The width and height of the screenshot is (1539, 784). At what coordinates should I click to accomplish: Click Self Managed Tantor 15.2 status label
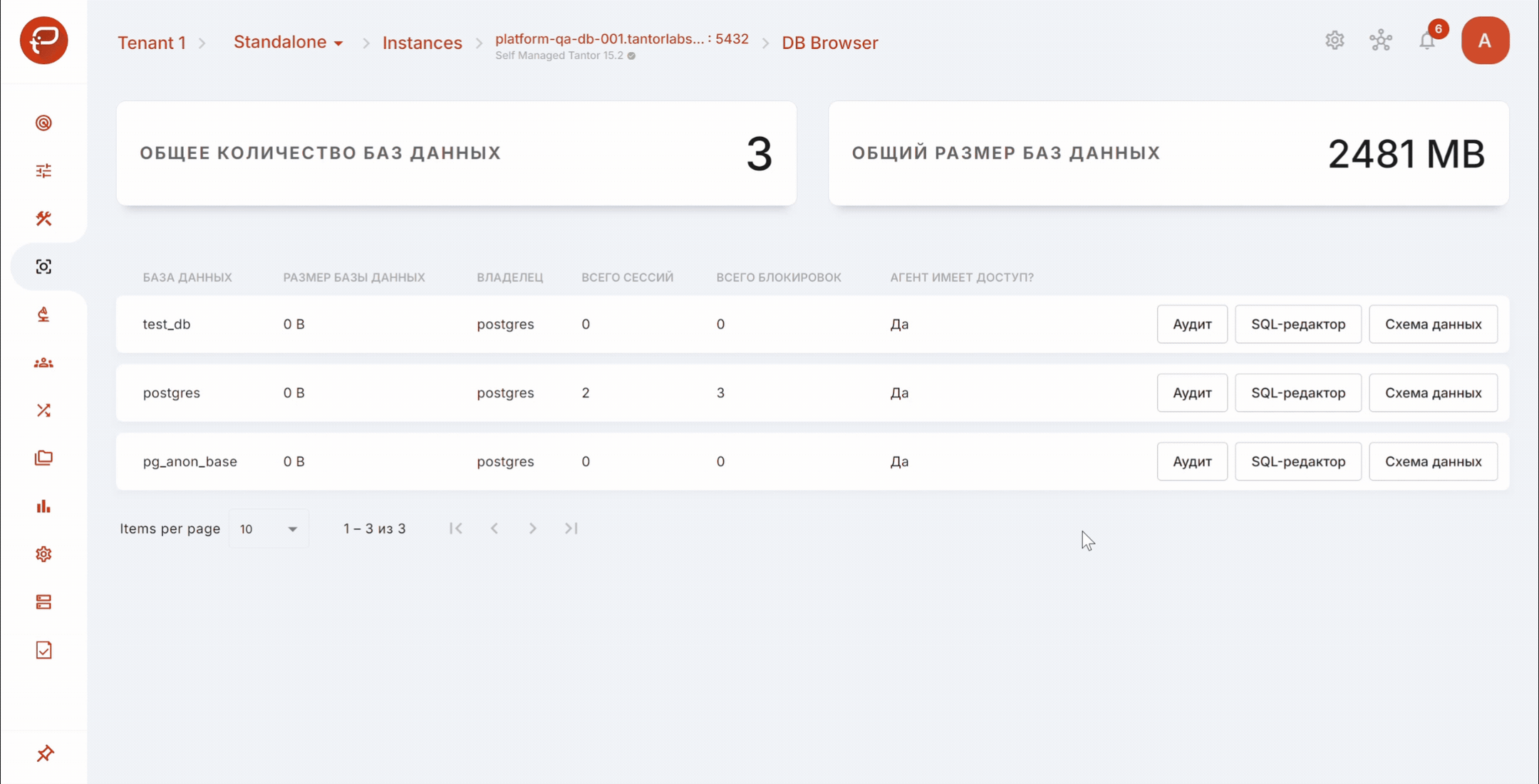coord(559,56)
